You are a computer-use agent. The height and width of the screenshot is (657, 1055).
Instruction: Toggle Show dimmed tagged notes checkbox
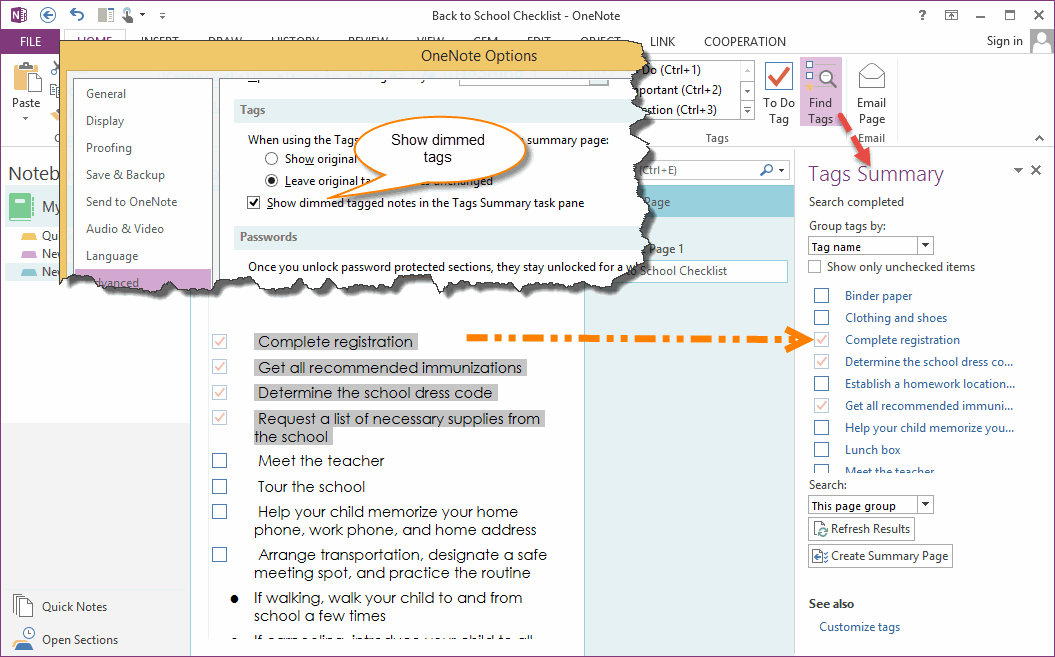254,203
